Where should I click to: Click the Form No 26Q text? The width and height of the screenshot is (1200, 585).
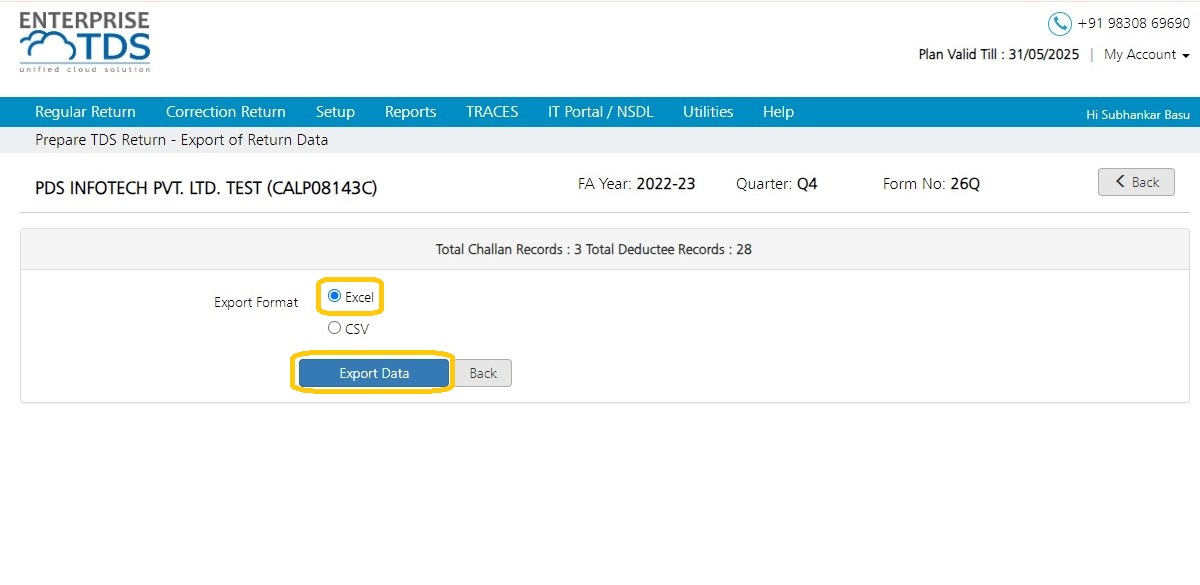click(x=931, y=184)
